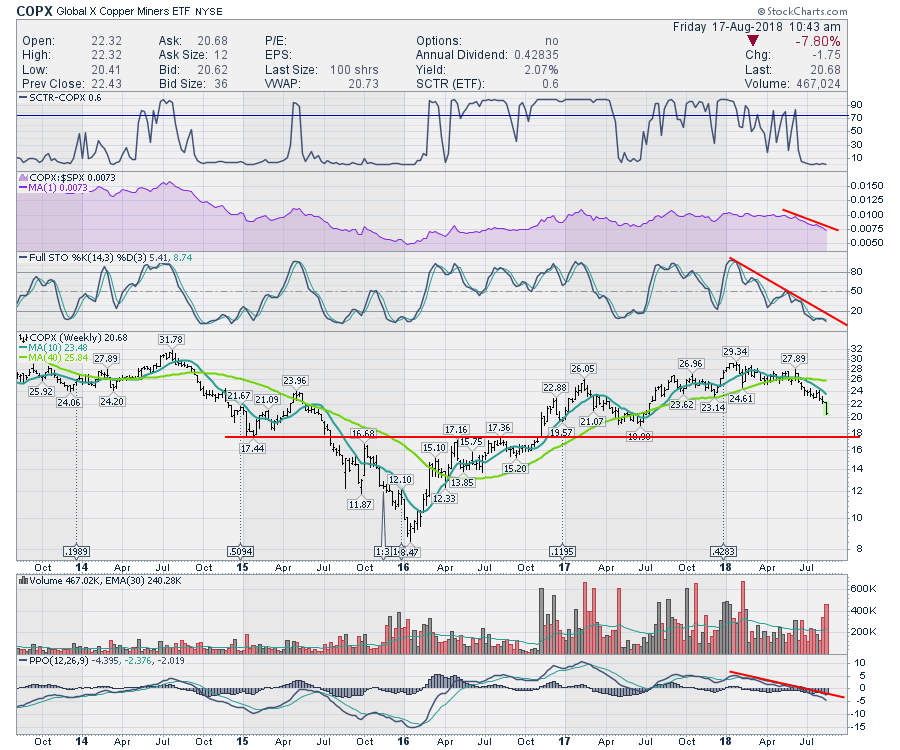Click the area-chart icon beside COPX:$SPX legend
The width and height of the screenshot is (900, 750).
24,178
